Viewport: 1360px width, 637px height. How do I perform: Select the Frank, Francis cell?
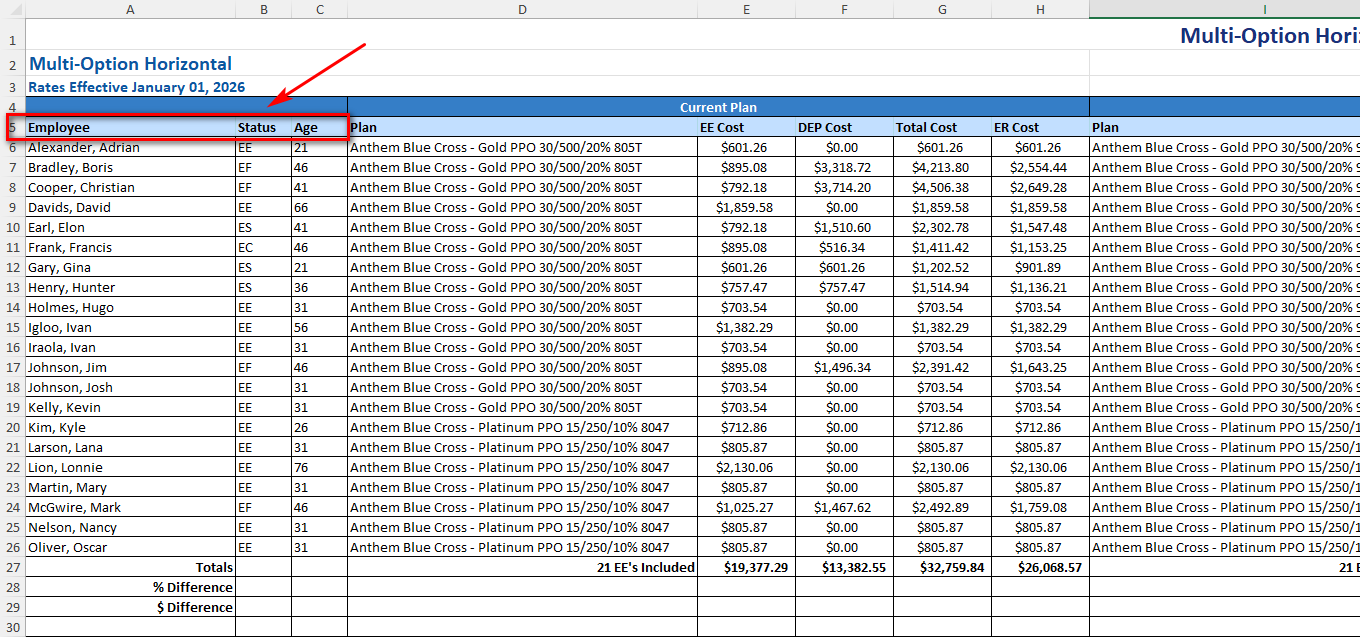130,247
